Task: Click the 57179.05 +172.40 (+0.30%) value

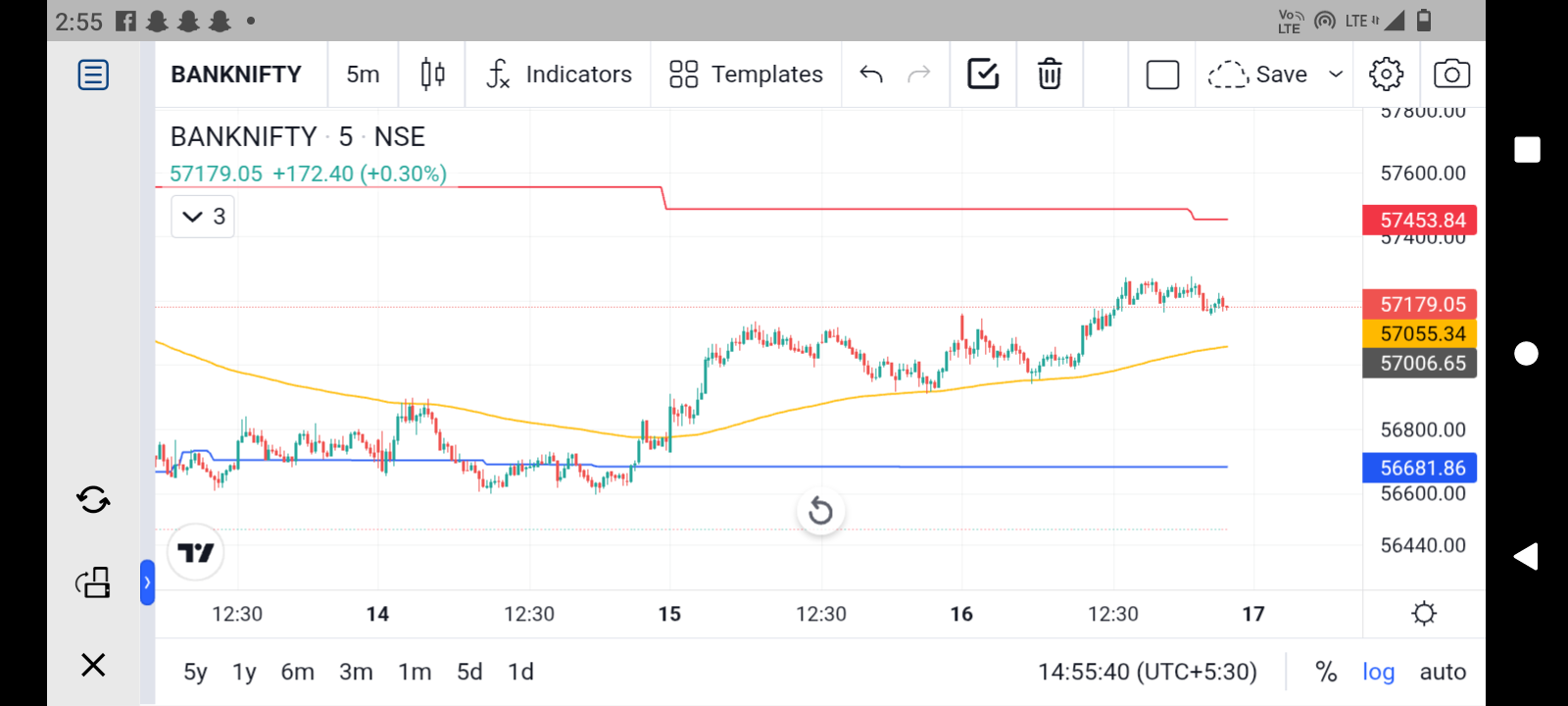Action: tap(308, 174)
